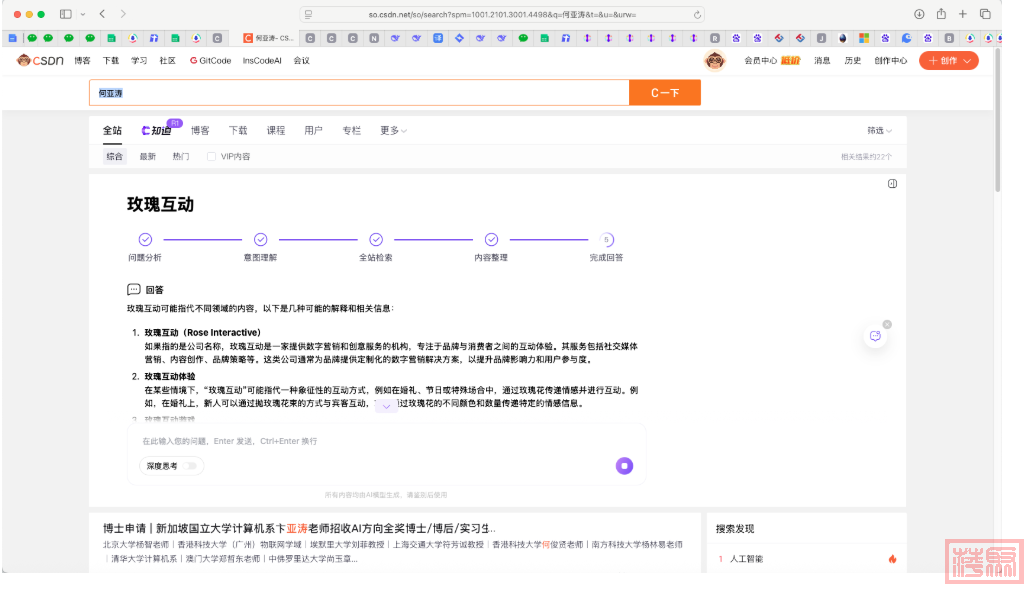Click the page reload icon in address bar
Screen dimensions: 1030x589
pos(697,15)
